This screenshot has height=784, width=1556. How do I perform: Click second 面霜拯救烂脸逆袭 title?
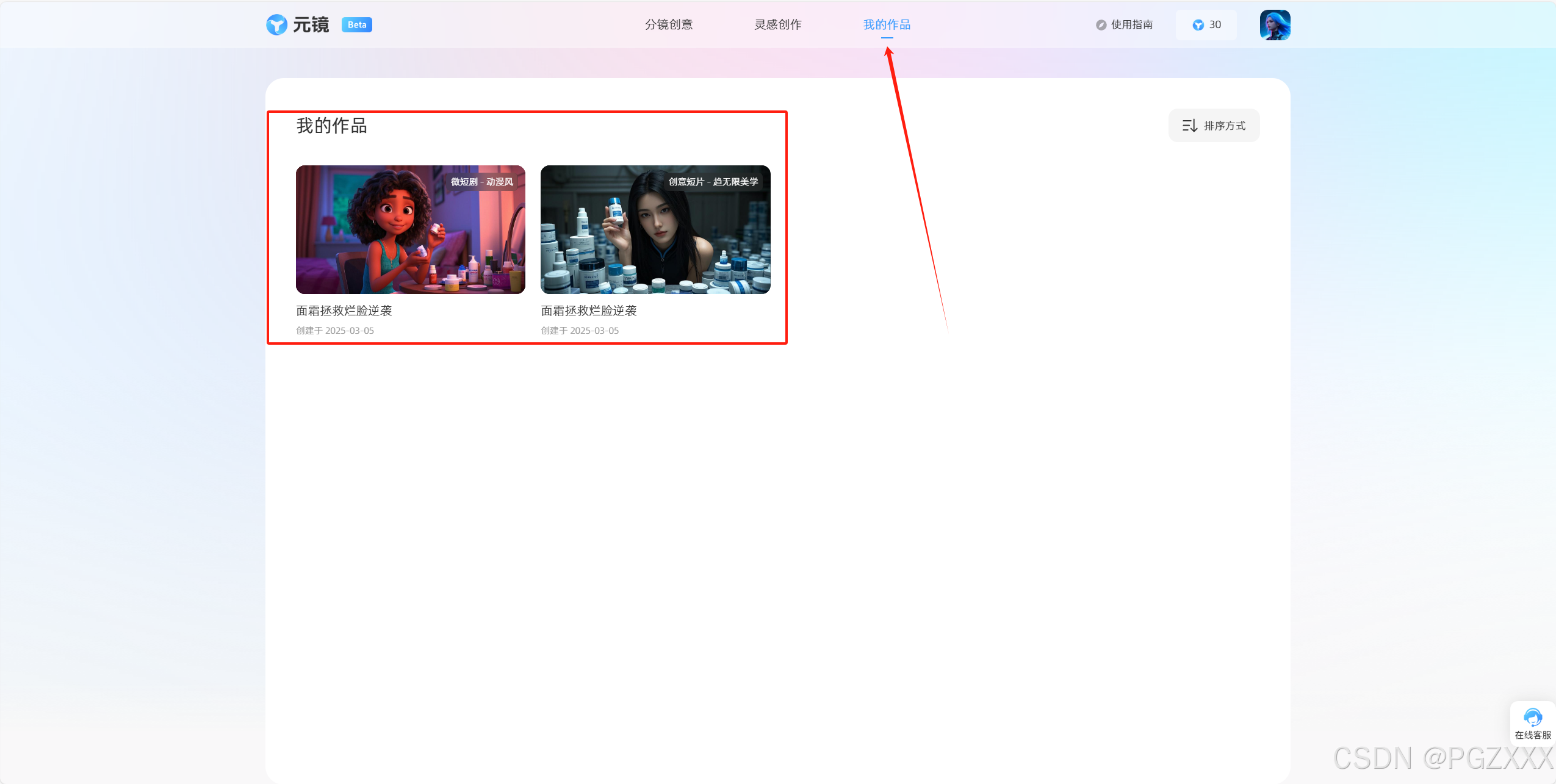pos(589,311)
